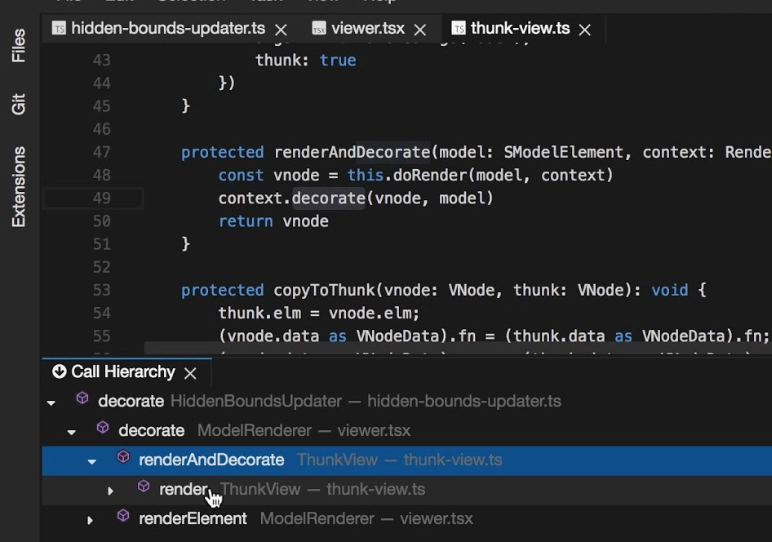
Task: Click TS file icon on thunk-view.ts tab
Action: point(458,29)
